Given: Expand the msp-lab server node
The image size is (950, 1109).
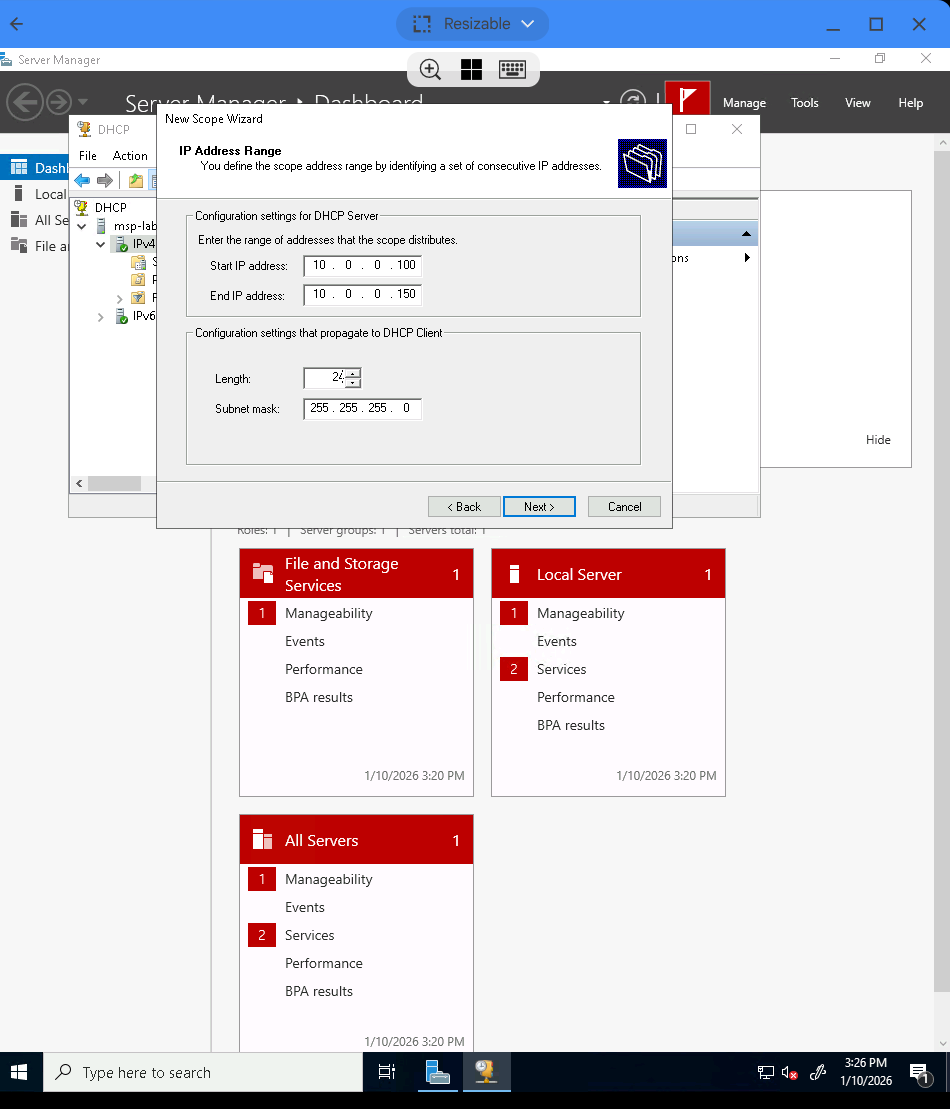Looking at the screenshot, I should pyautogui.click(x=81, y=226).
